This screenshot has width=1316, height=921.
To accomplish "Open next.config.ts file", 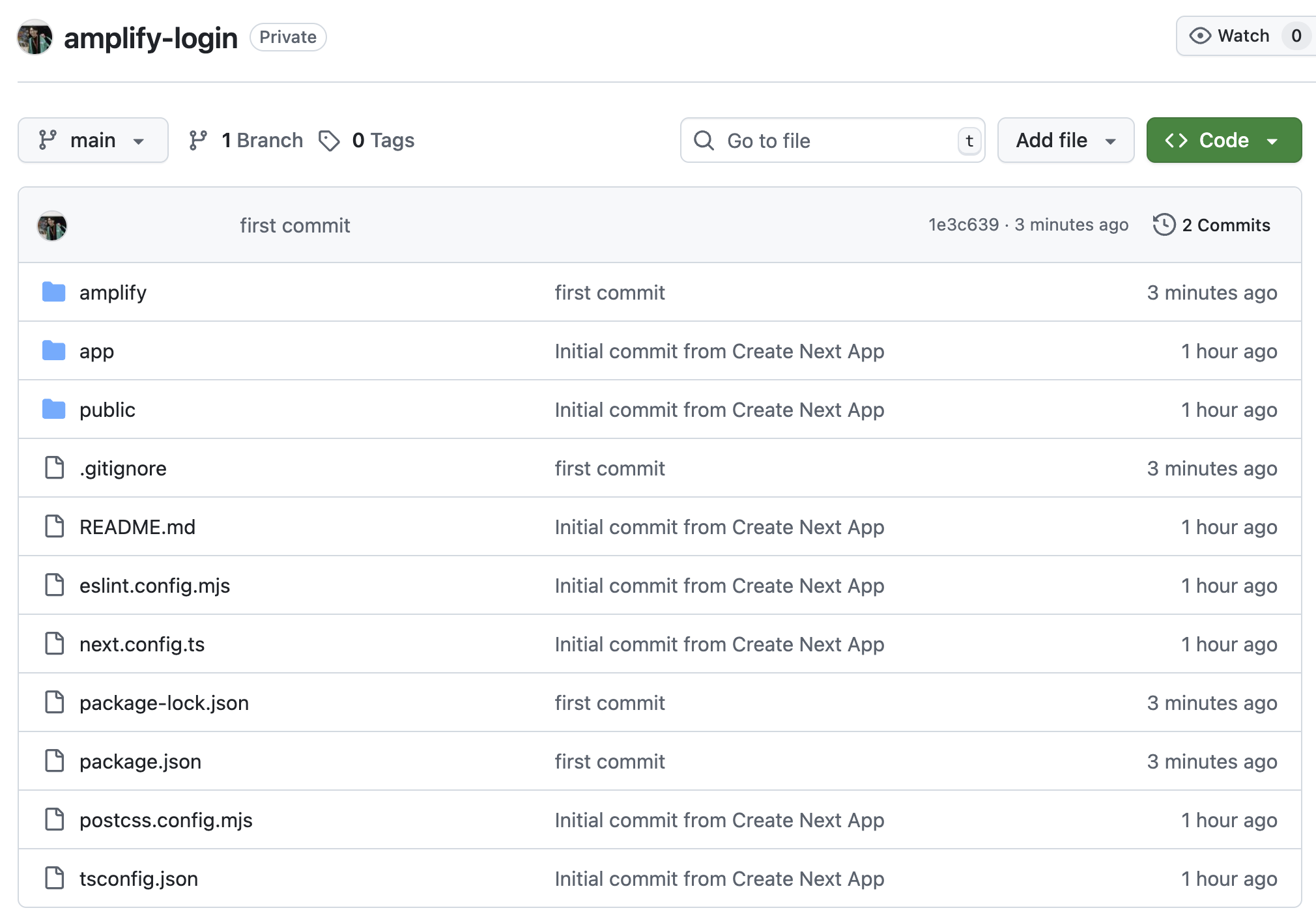I will (x=142, y=644).
